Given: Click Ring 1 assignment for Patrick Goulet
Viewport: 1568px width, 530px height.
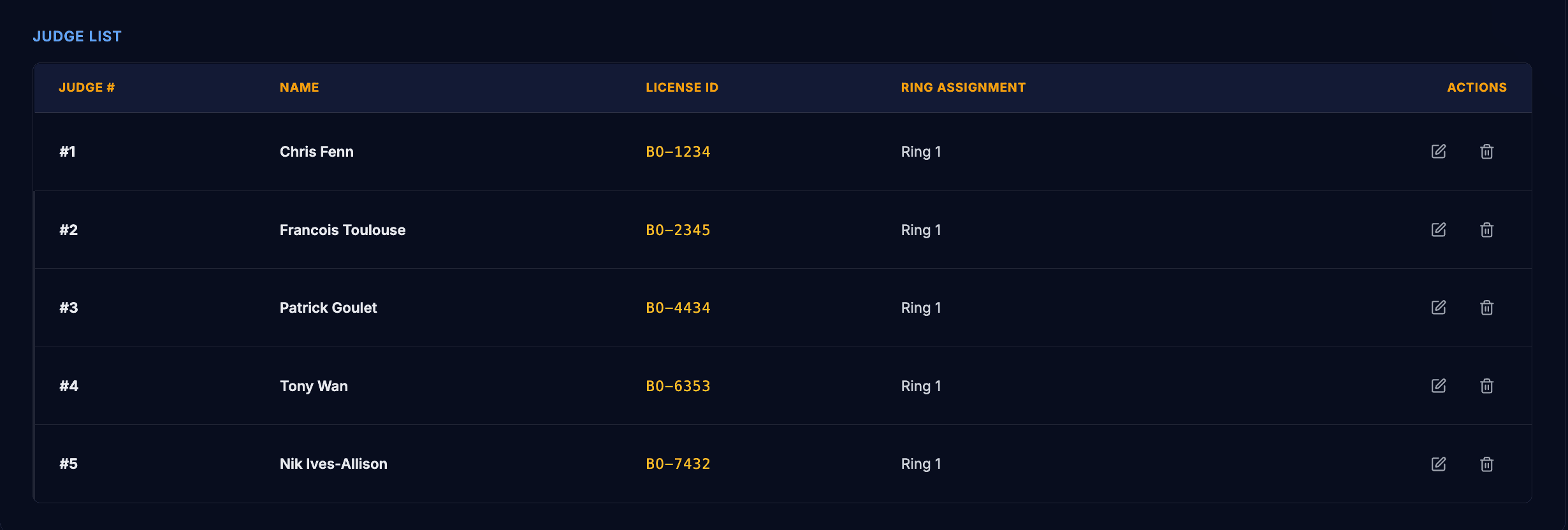Looking at the screenshot, I should point(920,308).
